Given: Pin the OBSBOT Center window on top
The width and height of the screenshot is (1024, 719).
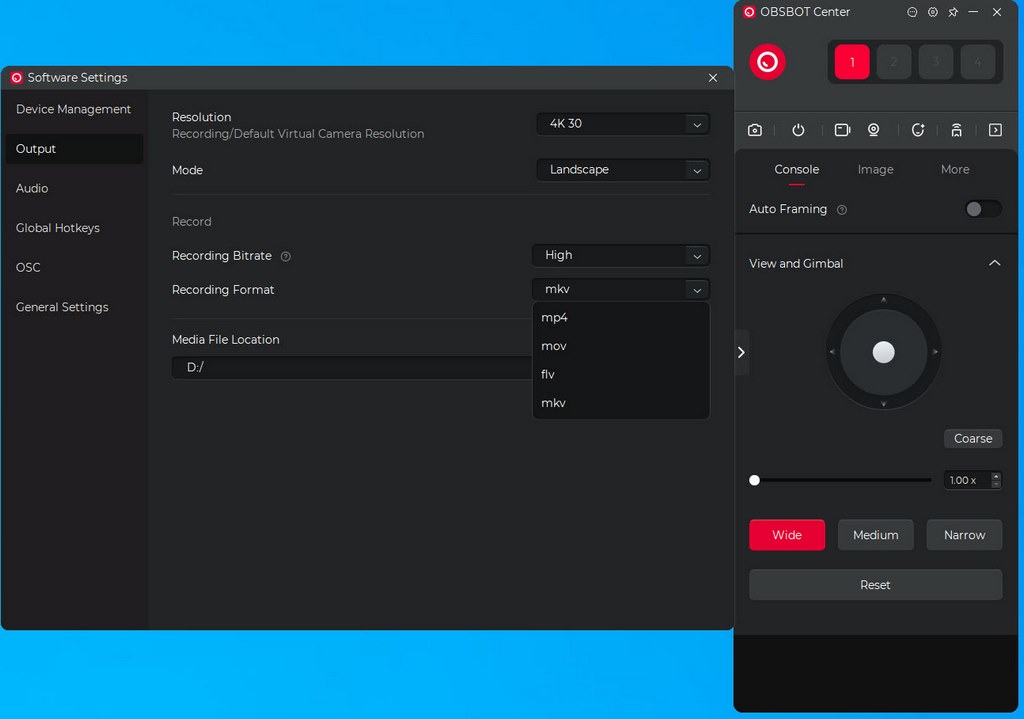Looking at the screenshot, I should pyautogui.click(x=953, y=12).
